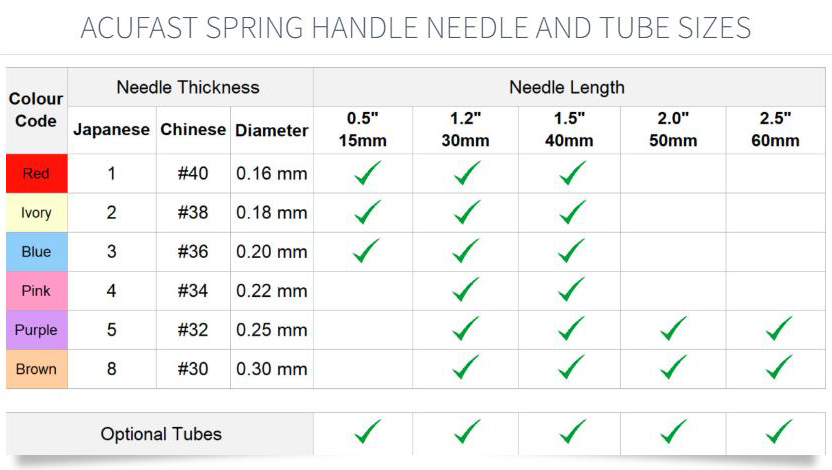Select the Red colour code swatch

click(37, 173)
